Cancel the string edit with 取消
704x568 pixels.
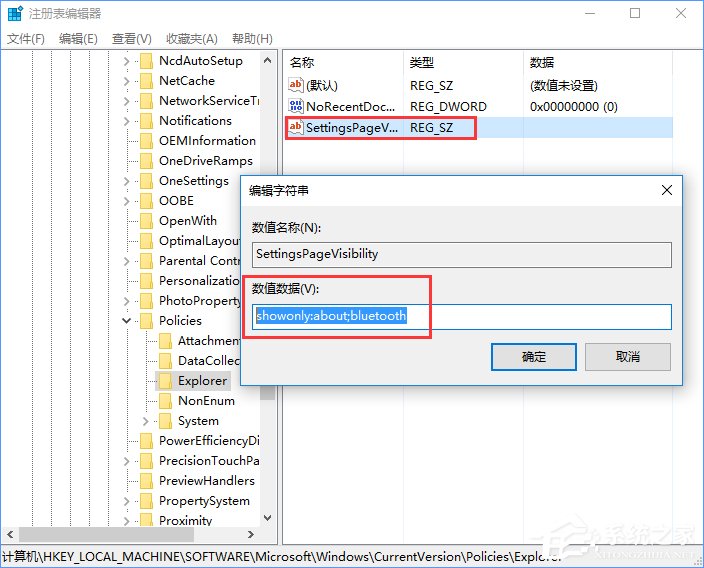(x=628, y=357)
